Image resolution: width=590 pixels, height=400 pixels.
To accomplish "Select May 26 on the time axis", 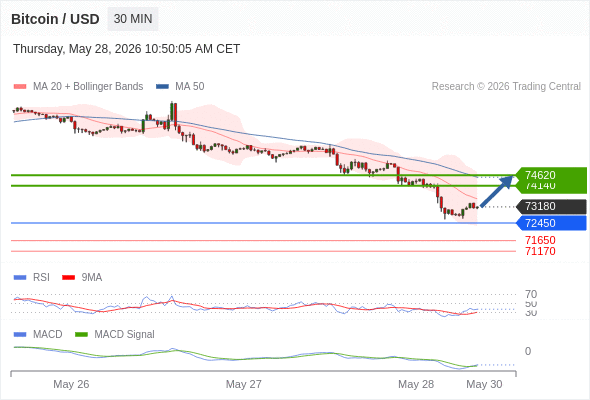I will [x=71, y=384].
